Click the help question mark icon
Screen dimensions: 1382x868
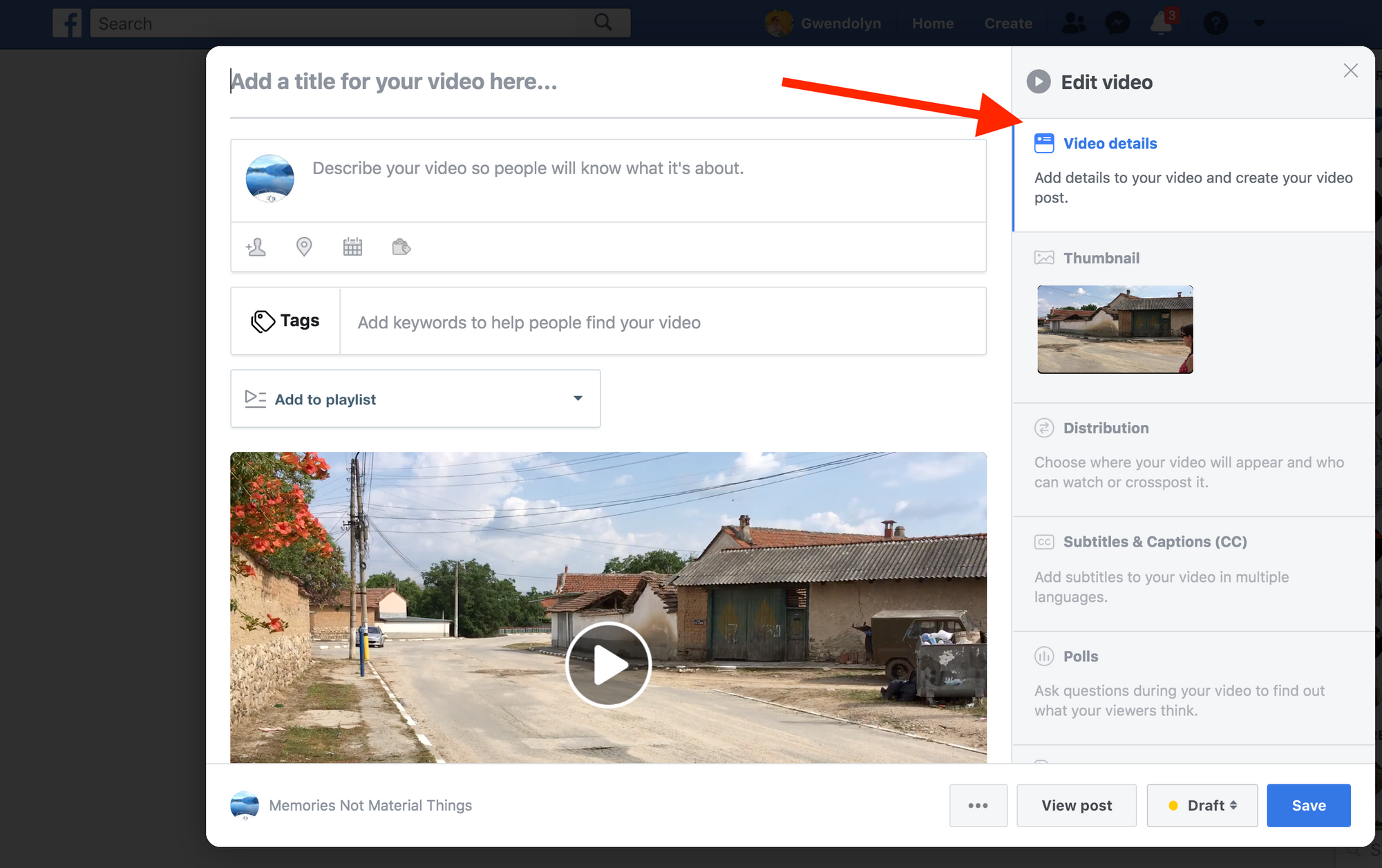pos(1215,23)
